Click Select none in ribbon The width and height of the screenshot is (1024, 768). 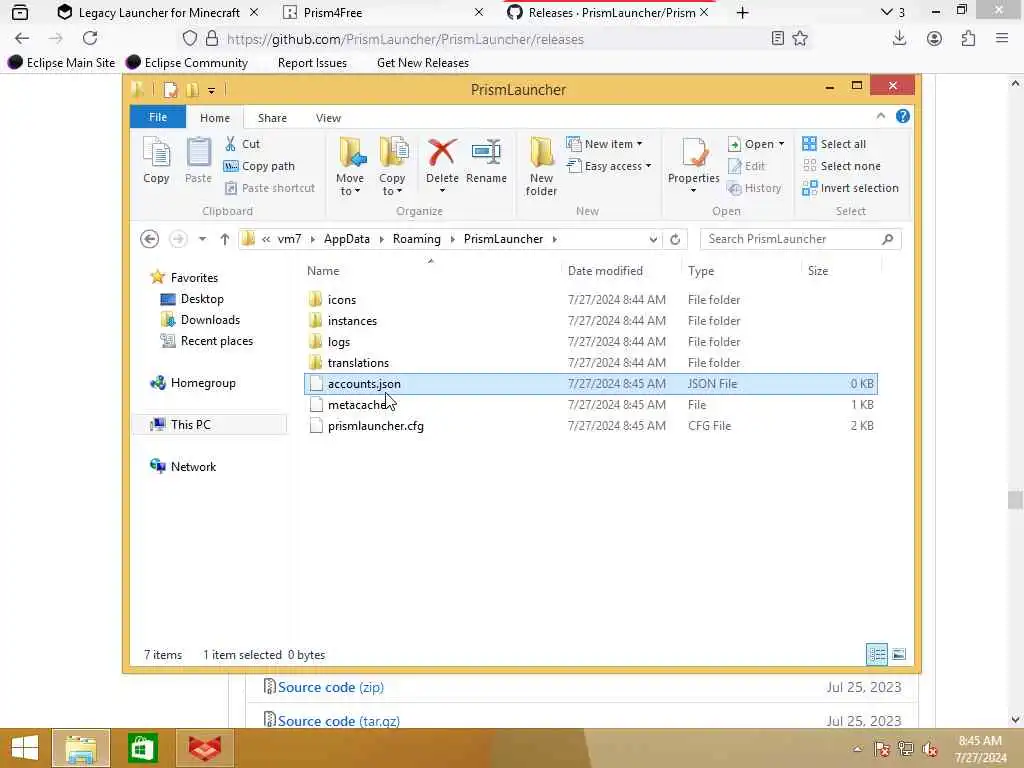click(841, 166)
